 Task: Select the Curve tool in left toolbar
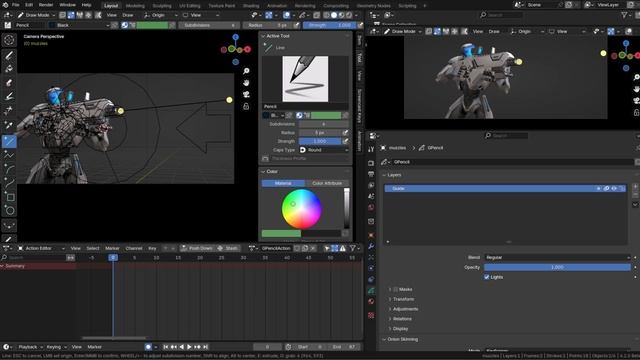9,183
